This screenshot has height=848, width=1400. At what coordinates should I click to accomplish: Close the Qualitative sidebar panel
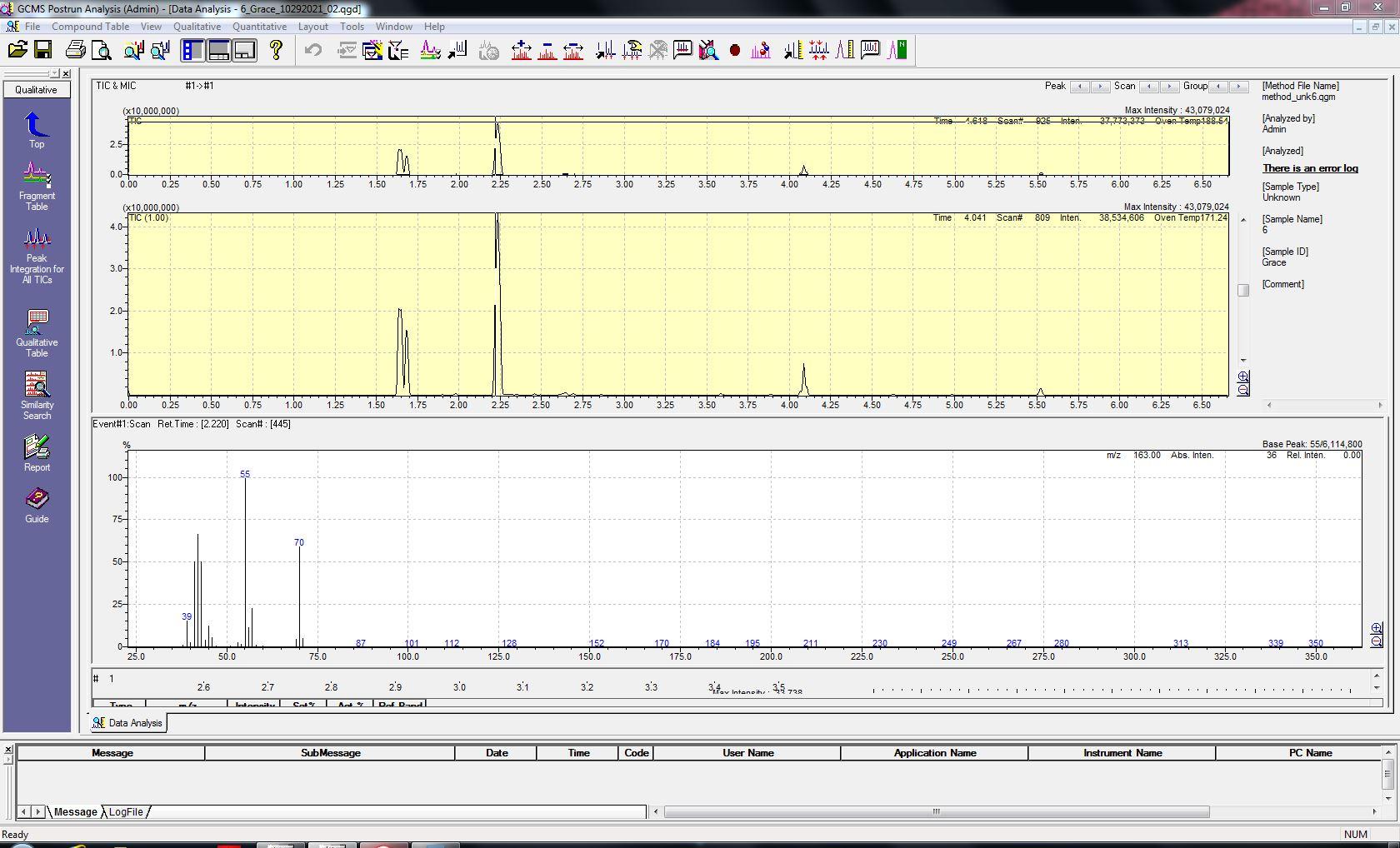pyautogui.click(x=66, y=73)
